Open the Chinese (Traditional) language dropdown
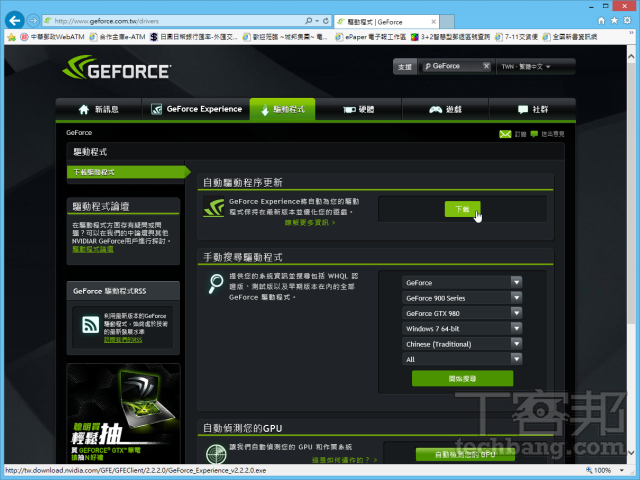Screen dimensions: 640x480 point(462,344)
